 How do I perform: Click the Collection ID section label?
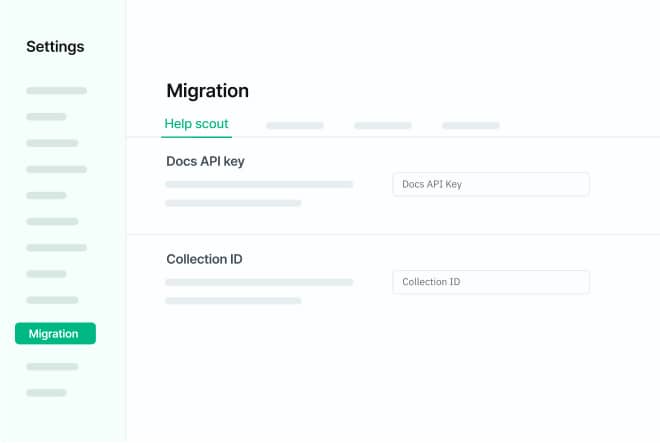204,259
